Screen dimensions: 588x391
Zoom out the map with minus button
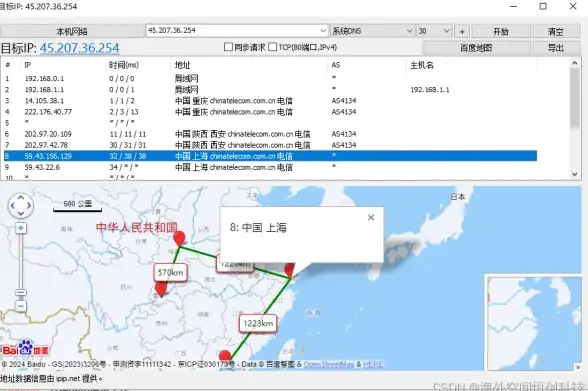tap(21, 306)
